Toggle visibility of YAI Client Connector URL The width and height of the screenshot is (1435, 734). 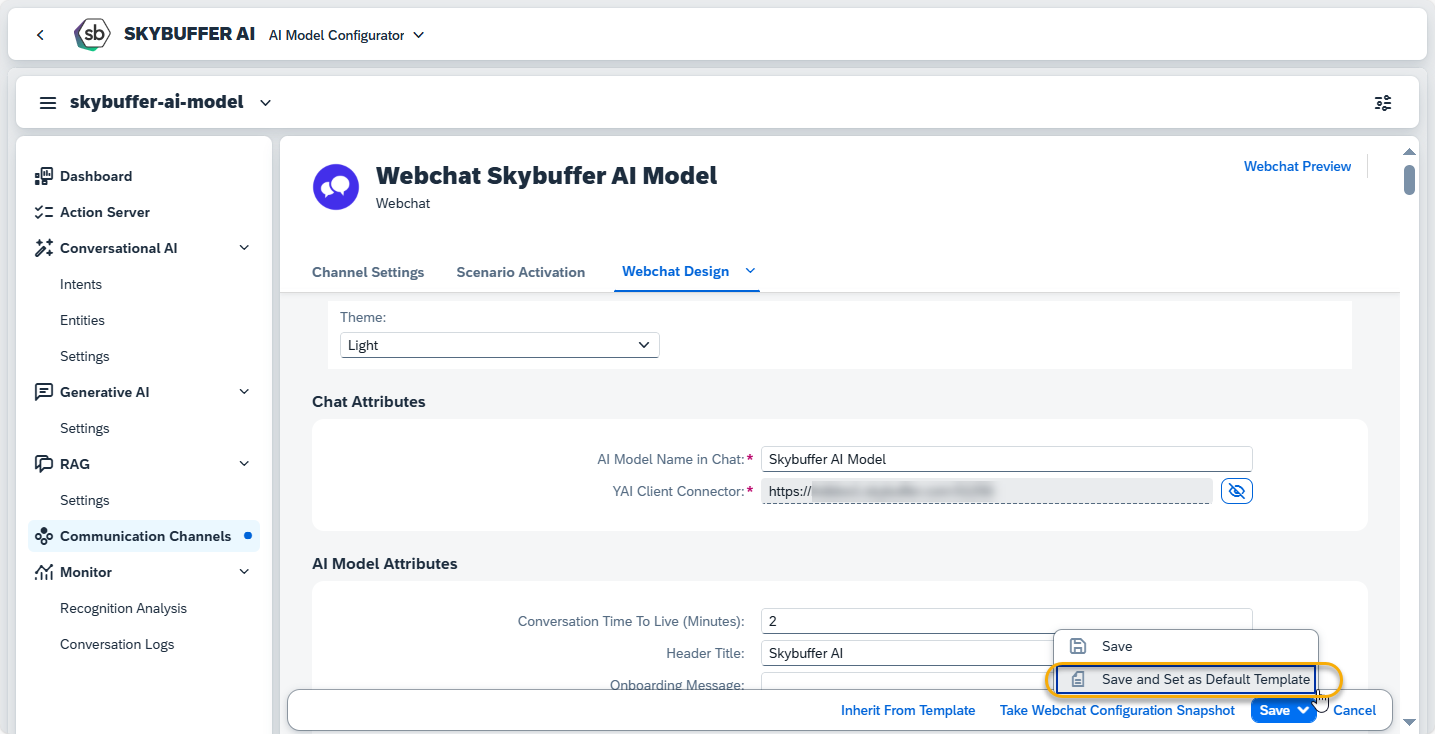point(1237,491)
